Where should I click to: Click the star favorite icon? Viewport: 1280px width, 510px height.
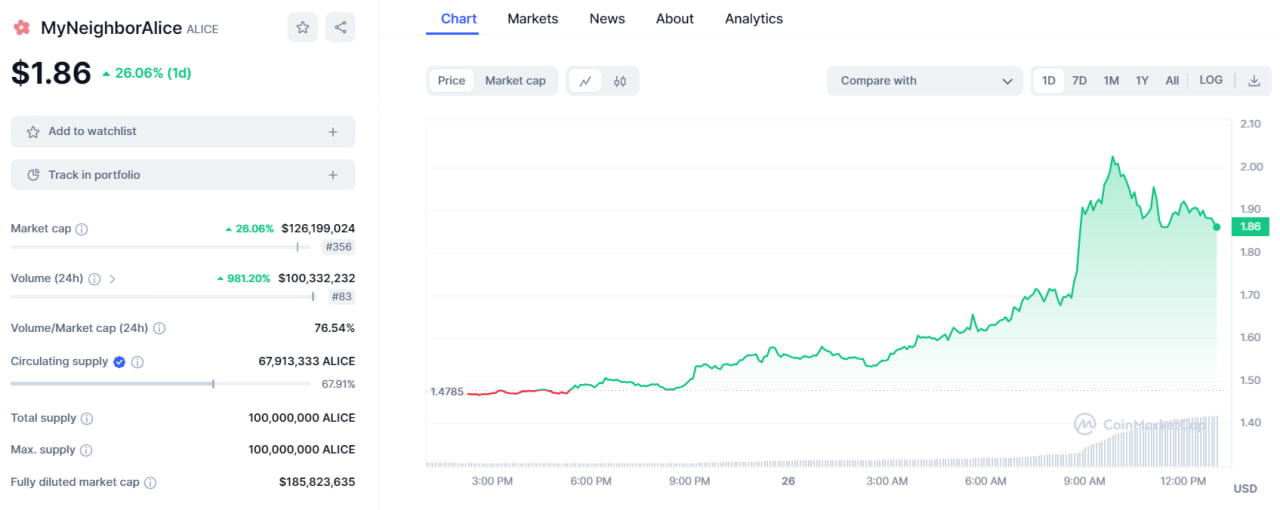click(x=302, y=27)
